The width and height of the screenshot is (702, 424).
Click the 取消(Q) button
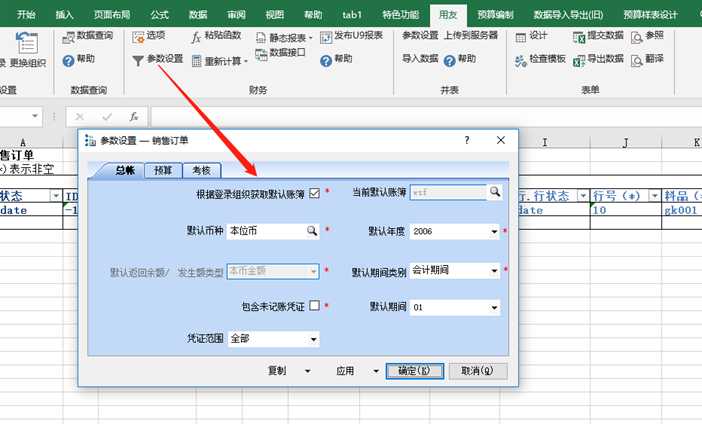pyautogui.click(x=478, y=371)
